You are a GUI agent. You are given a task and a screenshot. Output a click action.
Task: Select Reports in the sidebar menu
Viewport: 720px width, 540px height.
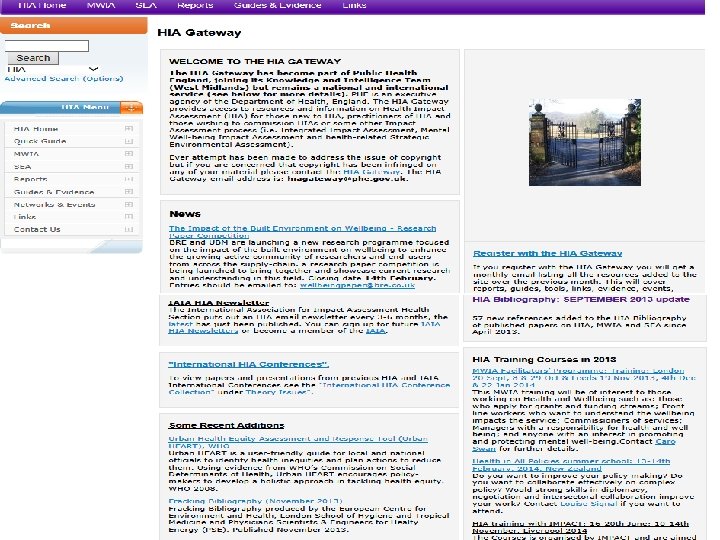coord(30,179)
